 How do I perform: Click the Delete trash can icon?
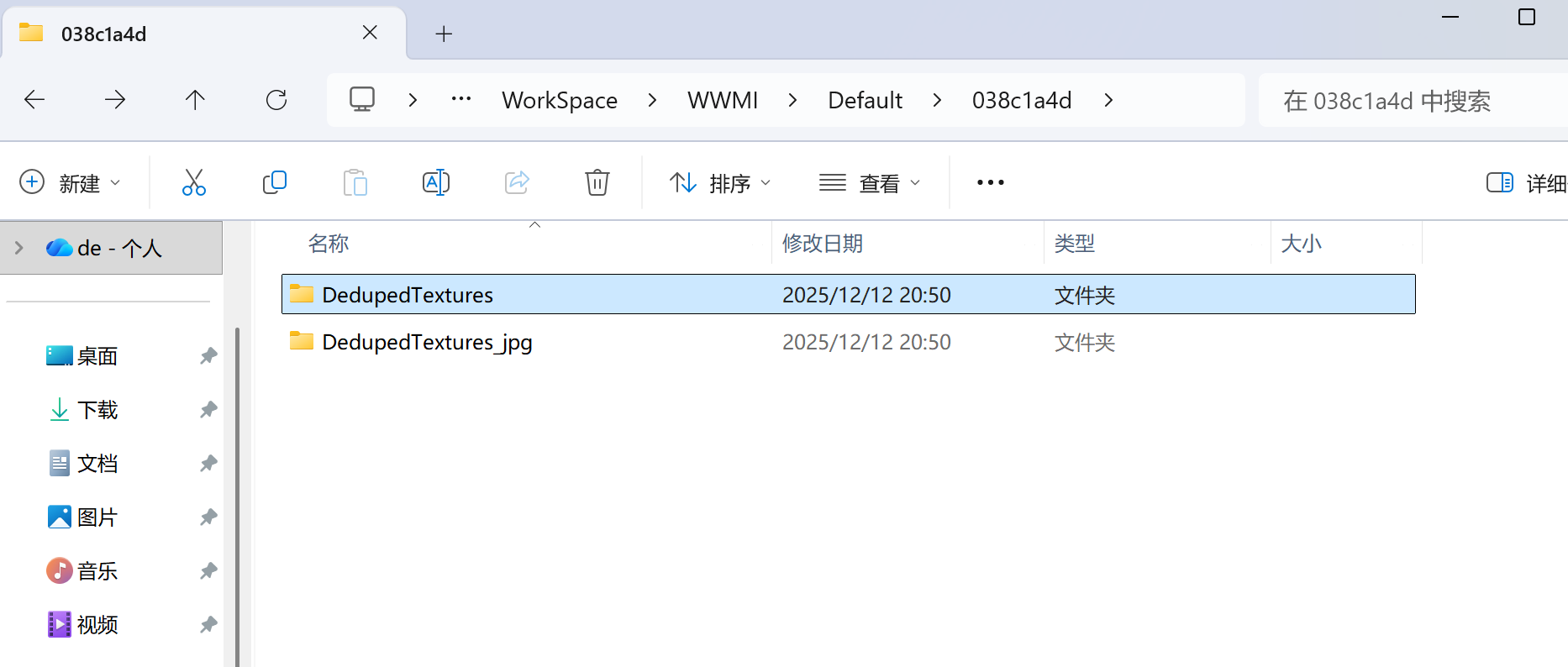(597, 182)
